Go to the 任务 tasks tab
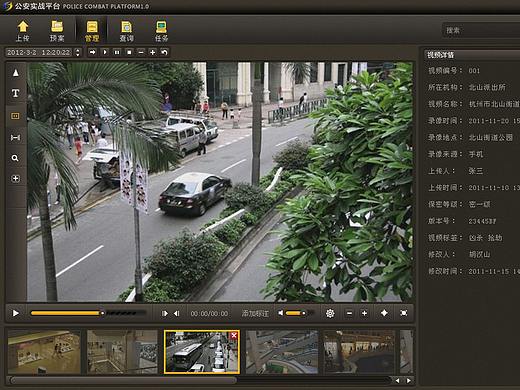520x390 pixels. 161,31
